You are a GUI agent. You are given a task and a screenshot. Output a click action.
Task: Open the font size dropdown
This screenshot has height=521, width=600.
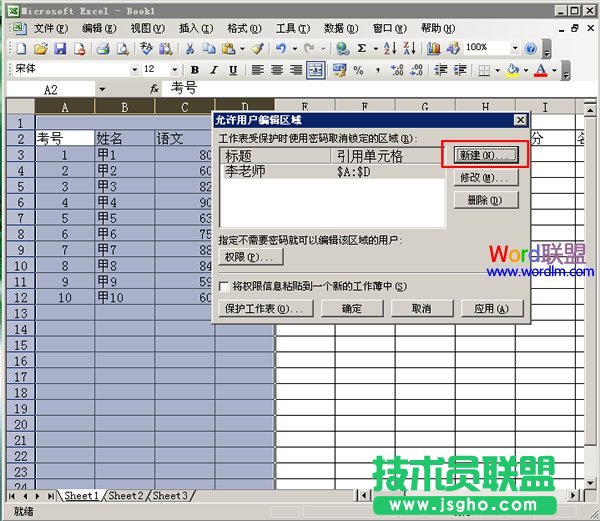click(x=176, y=70)
